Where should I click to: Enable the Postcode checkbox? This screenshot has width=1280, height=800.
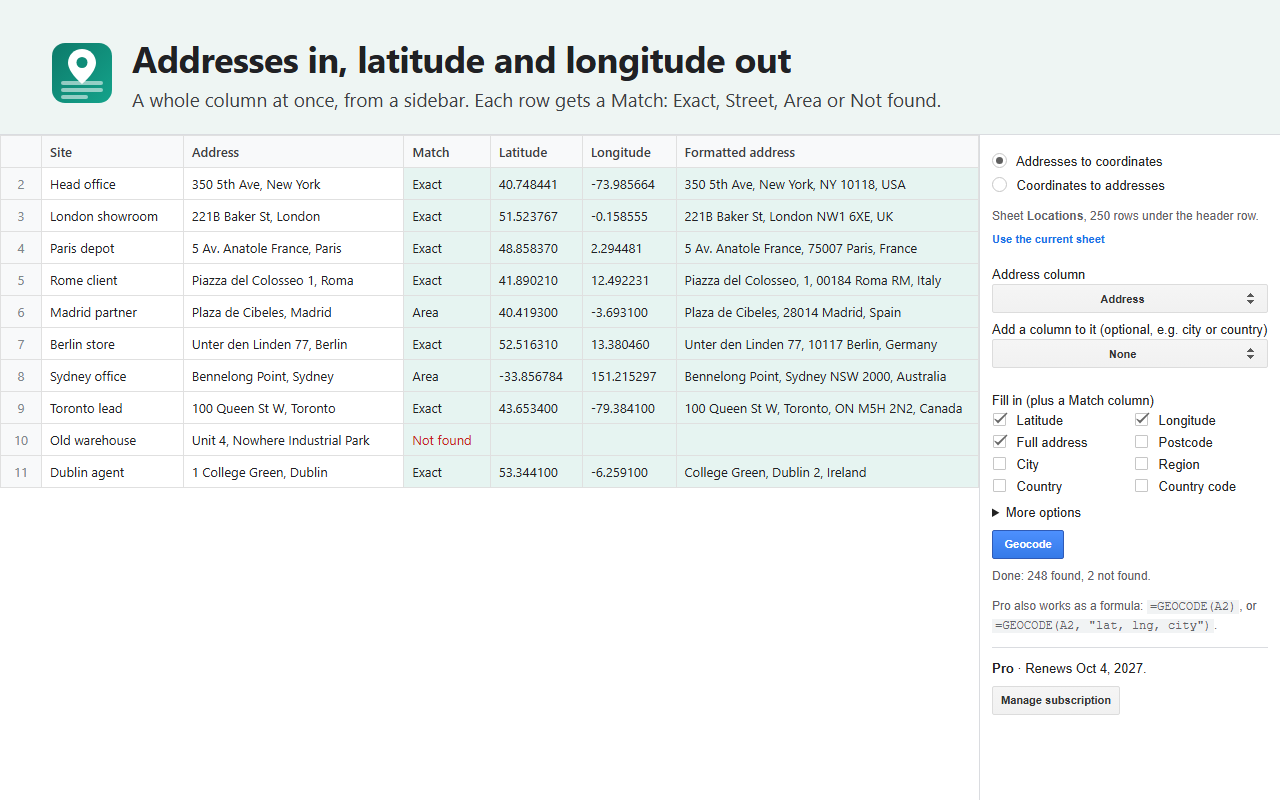[1141, 442]
